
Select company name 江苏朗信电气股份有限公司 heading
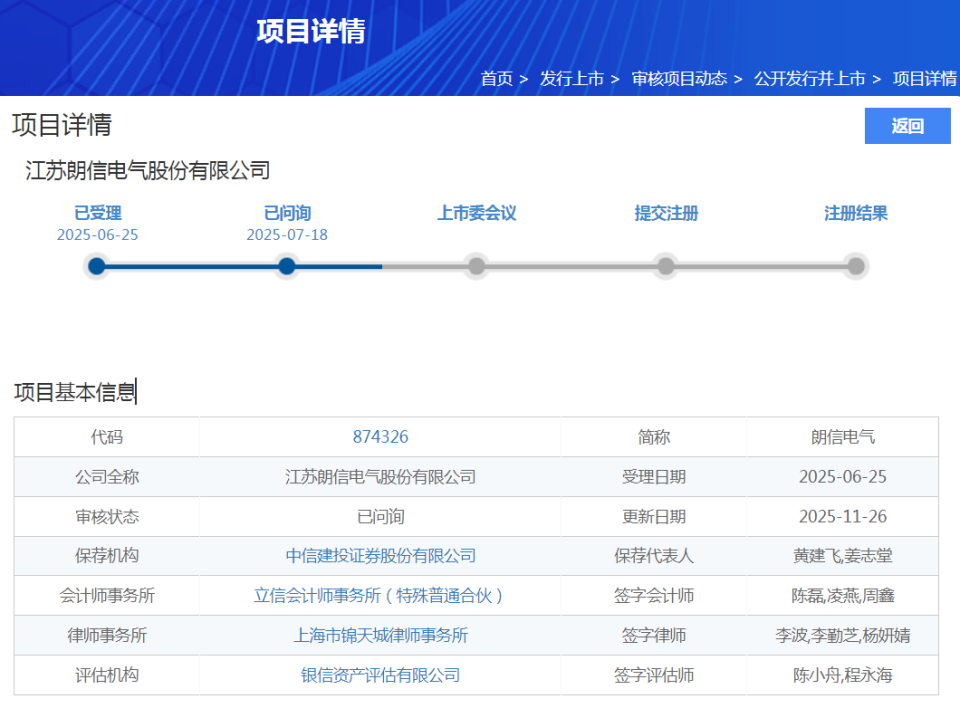tap(148, 170)
